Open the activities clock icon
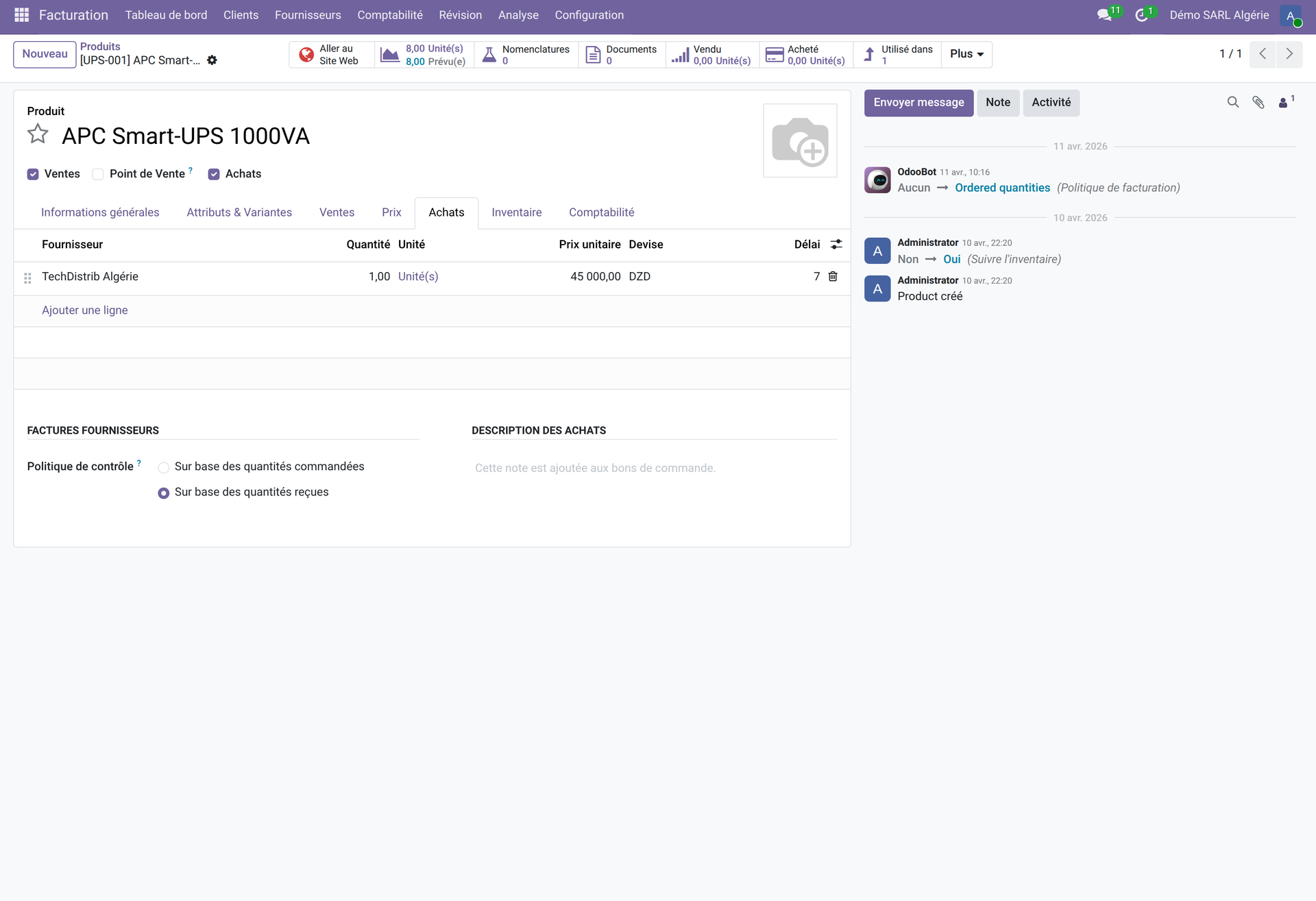This screenshot has width=1316, height=901. (1142, 15)
